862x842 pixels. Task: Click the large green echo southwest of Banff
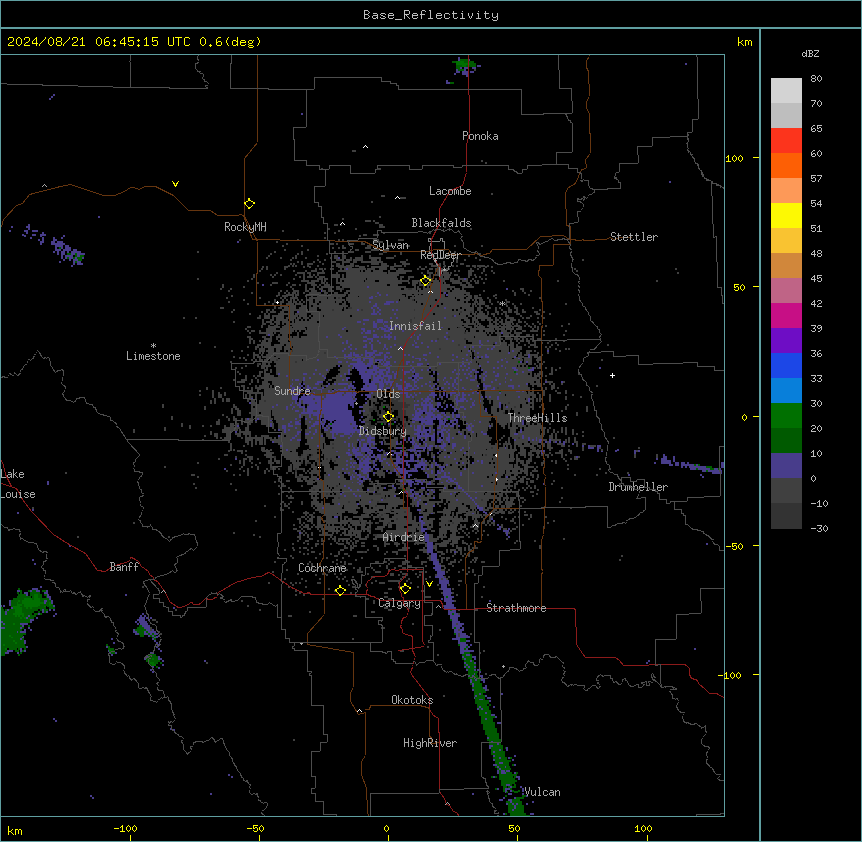pyautogui.click(x=22, y=621)
